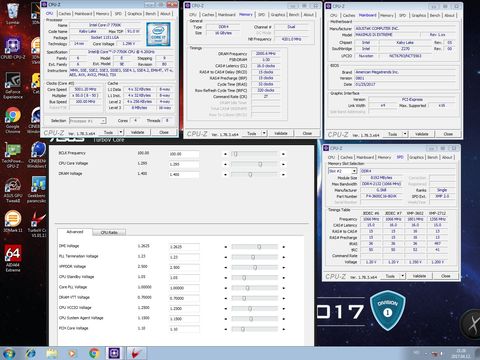The height and width of the screenshot is (360, 480).
Task: Increase BCLK Frequency with right arrow
Action: coord(283,154)
